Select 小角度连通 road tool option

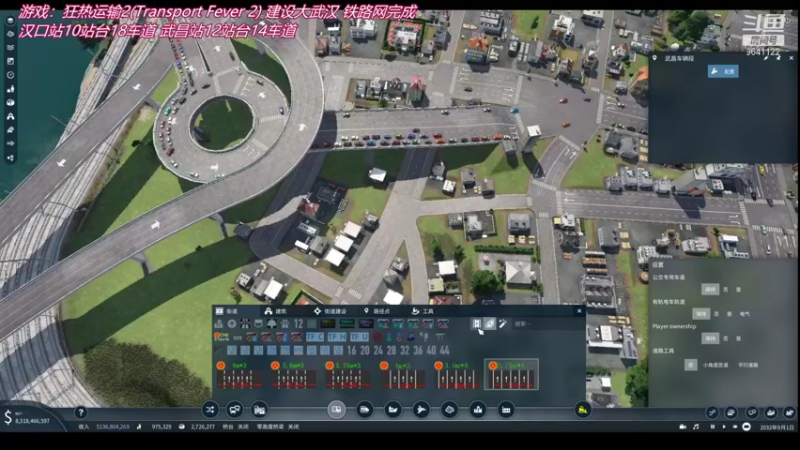[715, 365]
